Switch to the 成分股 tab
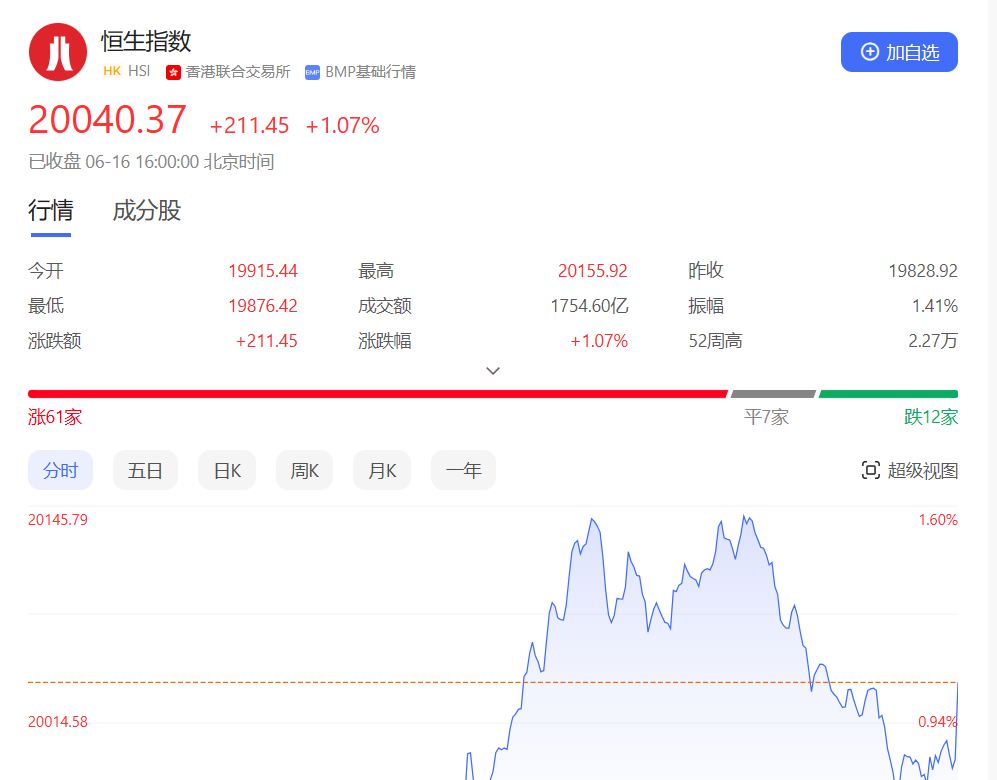 pyautogui.click(x=146, y=211)
